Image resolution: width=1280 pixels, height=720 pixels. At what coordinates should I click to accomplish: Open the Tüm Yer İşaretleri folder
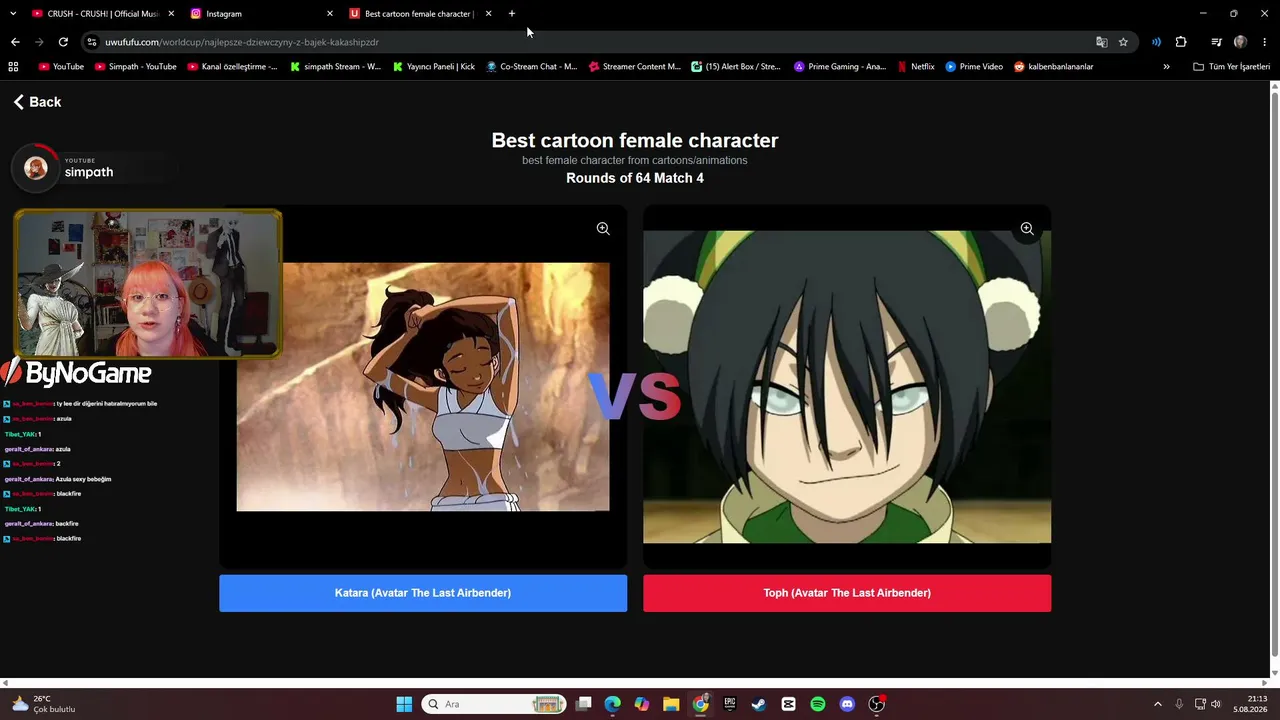[x=1232, y=67]
